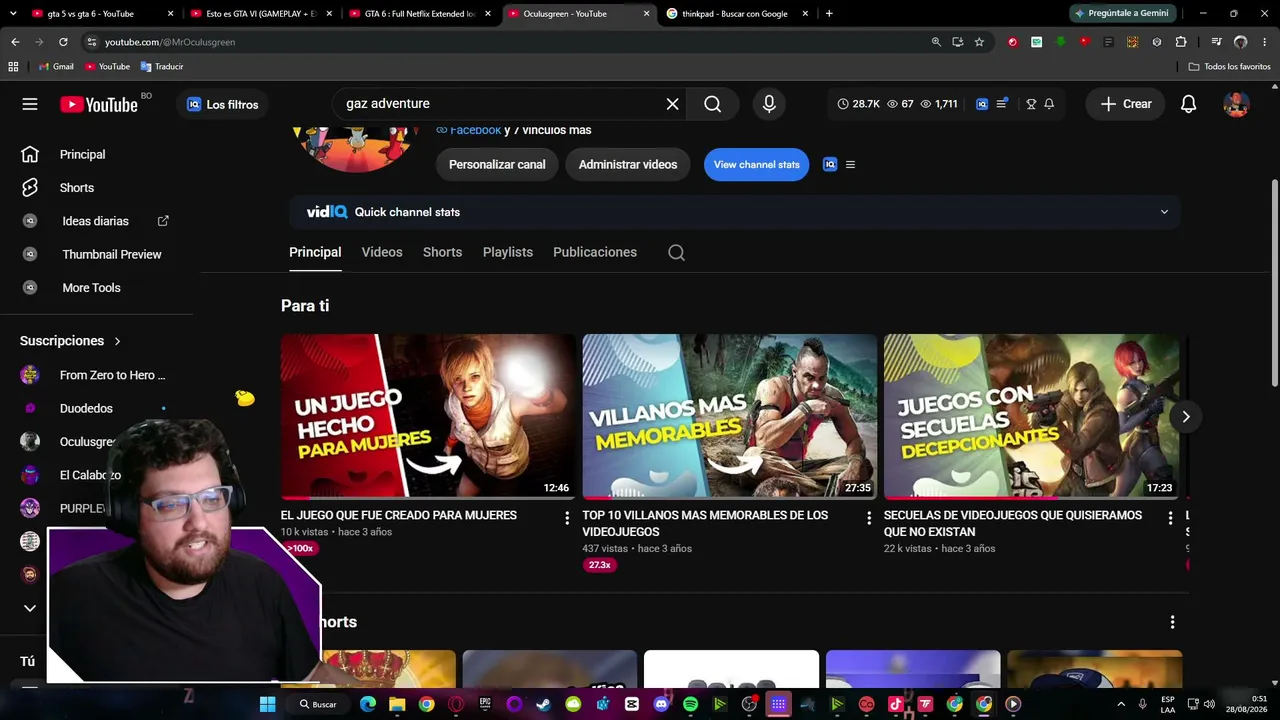This screenshot has height=720, width=1280.
Task: Click the Administrar videos button
Action: tap(628, 165)
